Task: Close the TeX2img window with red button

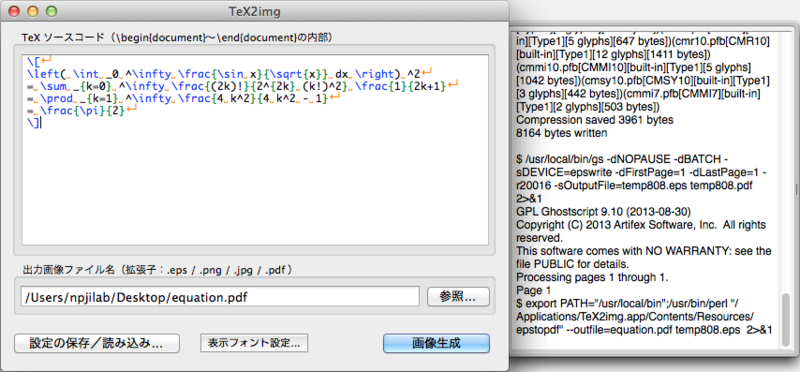Action: click(x=14, y=11)
